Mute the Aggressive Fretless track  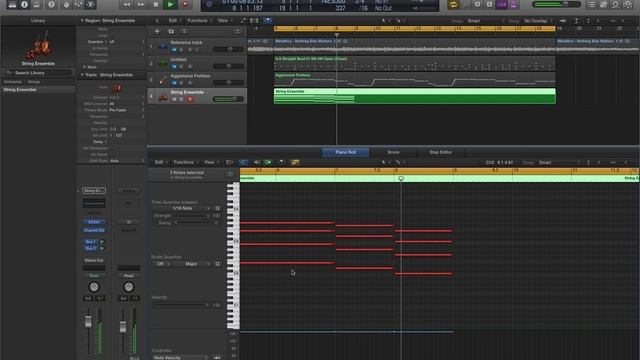click(x=174, y=83)
